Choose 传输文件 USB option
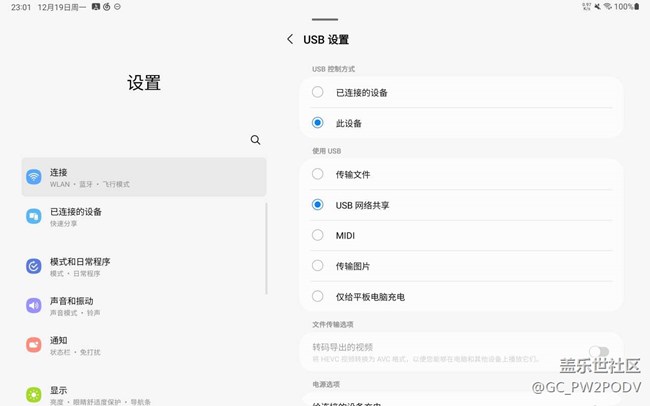650x406 pixels. click(317, 174)
